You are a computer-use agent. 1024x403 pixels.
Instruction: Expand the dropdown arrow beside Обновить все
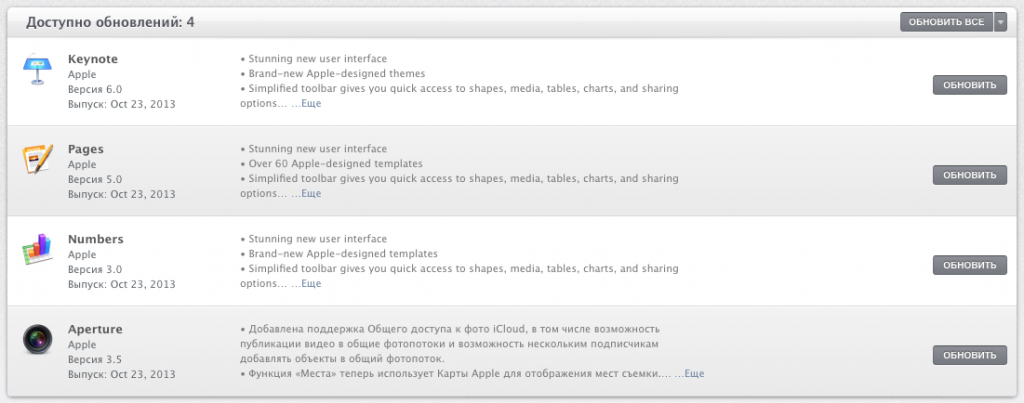(1000, 22)
